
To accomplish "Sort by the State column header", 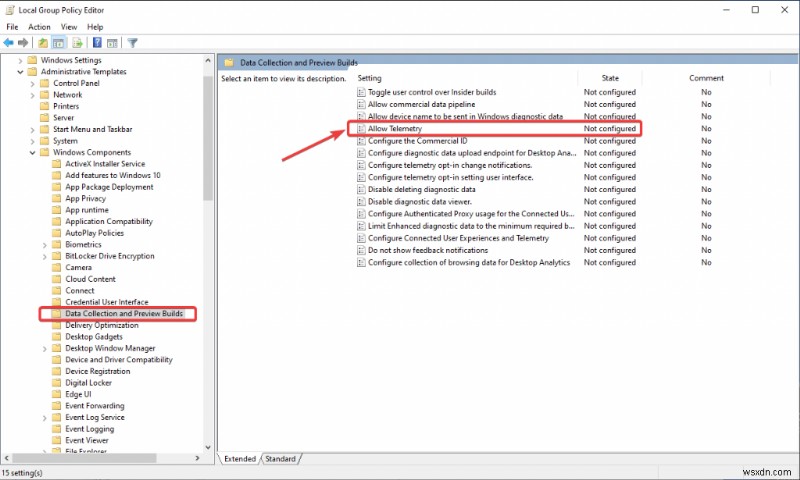I will (610, 78).
